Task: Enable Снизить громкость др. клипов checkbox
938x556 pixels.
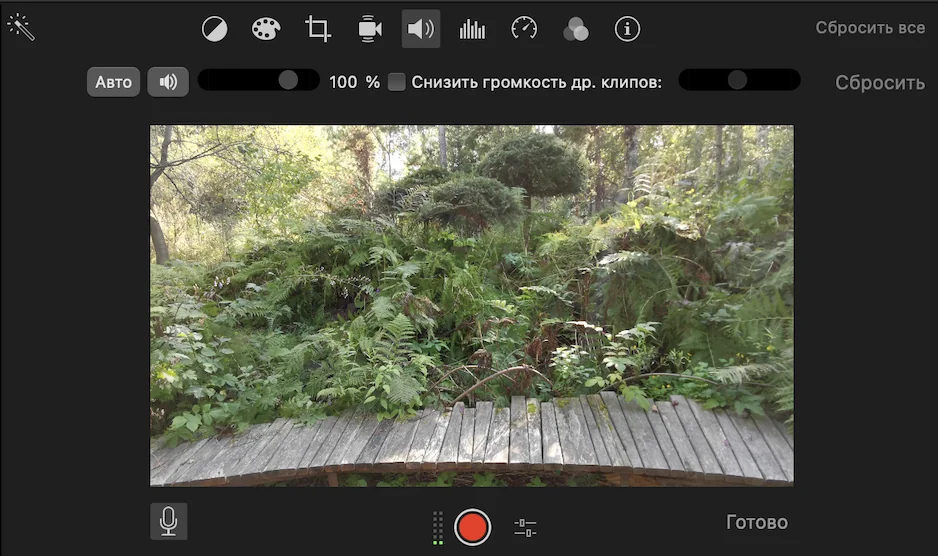Action: (396, 82)
